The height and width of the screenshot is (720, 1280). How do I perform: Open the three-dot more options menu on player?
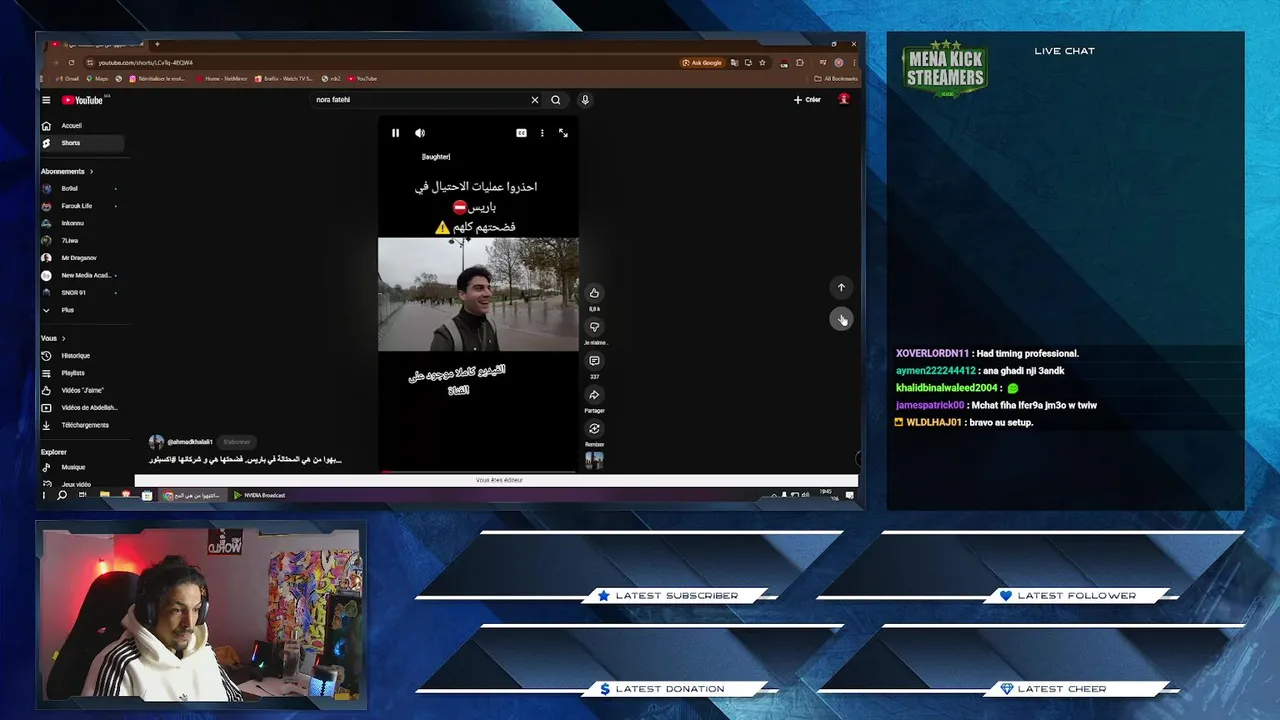click(x=542, y=133)
